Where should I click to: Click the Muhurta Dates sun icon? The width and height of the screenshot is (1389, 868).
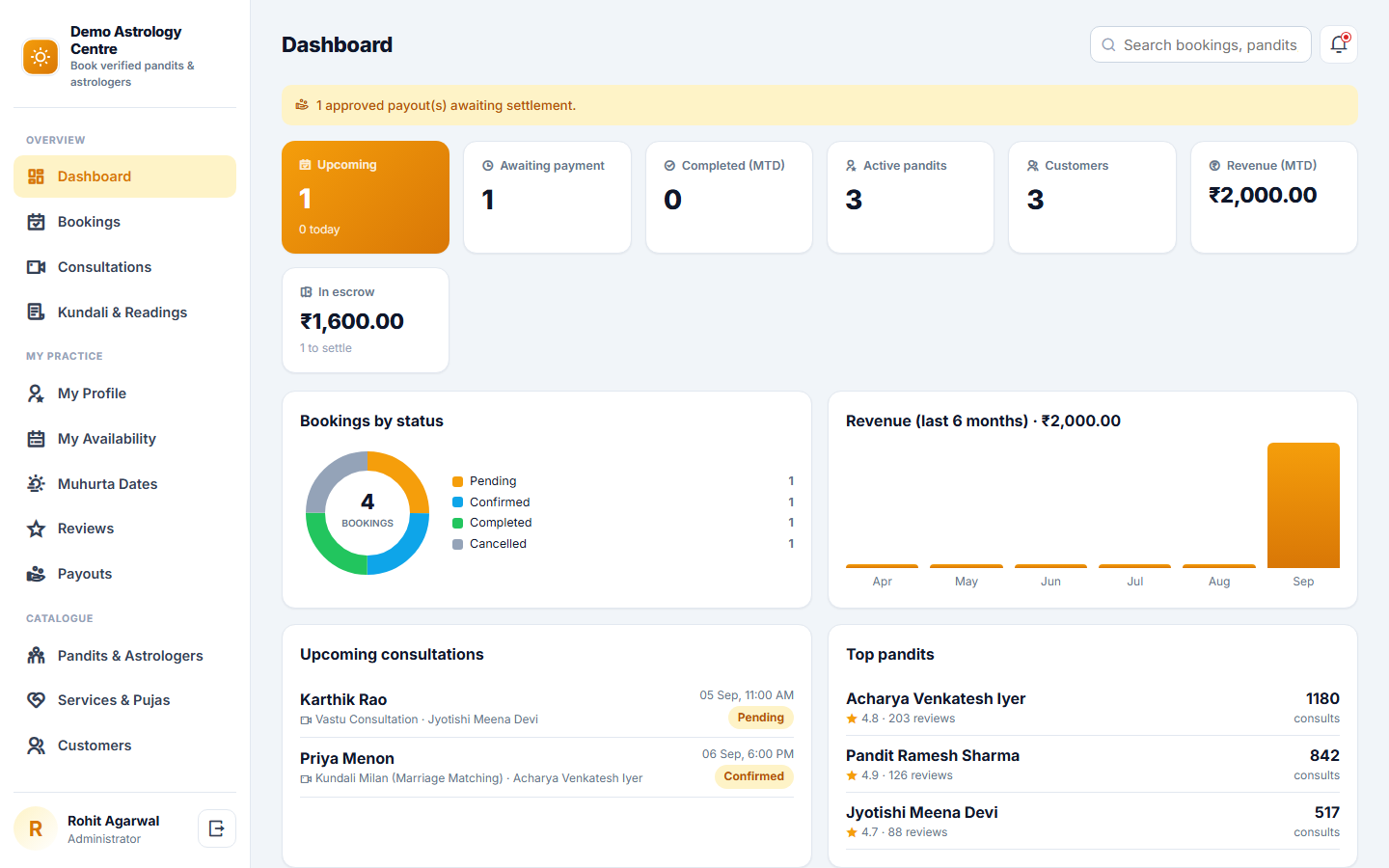[x=36, y=484]
